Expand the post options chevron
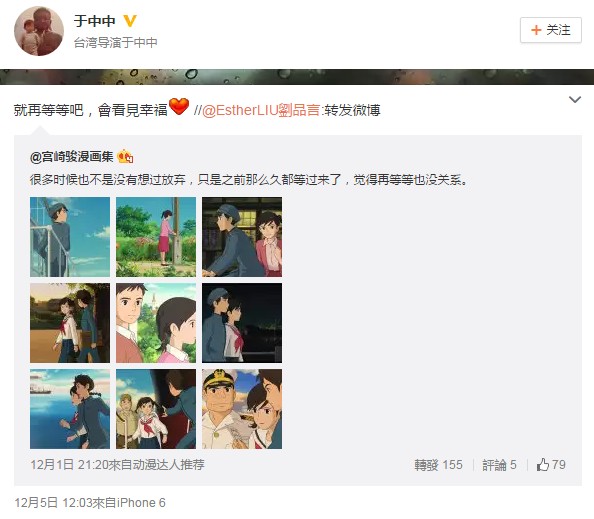Screen dimensions: 594x519 575,100
